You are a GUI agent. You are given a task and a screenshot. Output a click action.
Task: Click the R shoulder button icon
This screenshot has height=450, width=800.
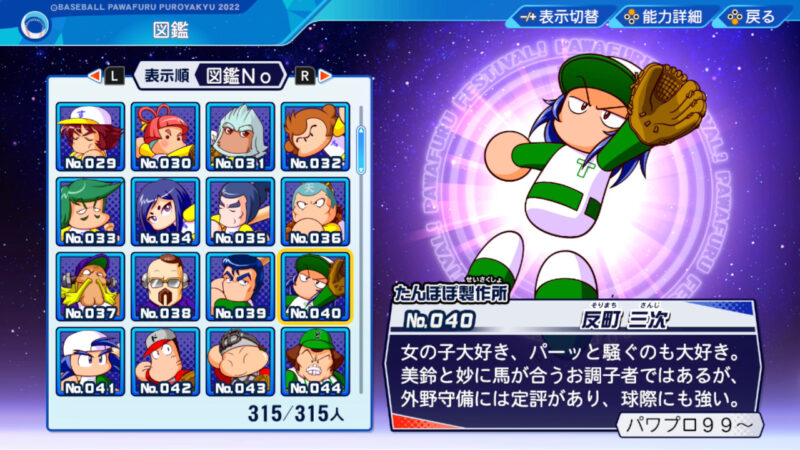(x=305, y=76)
